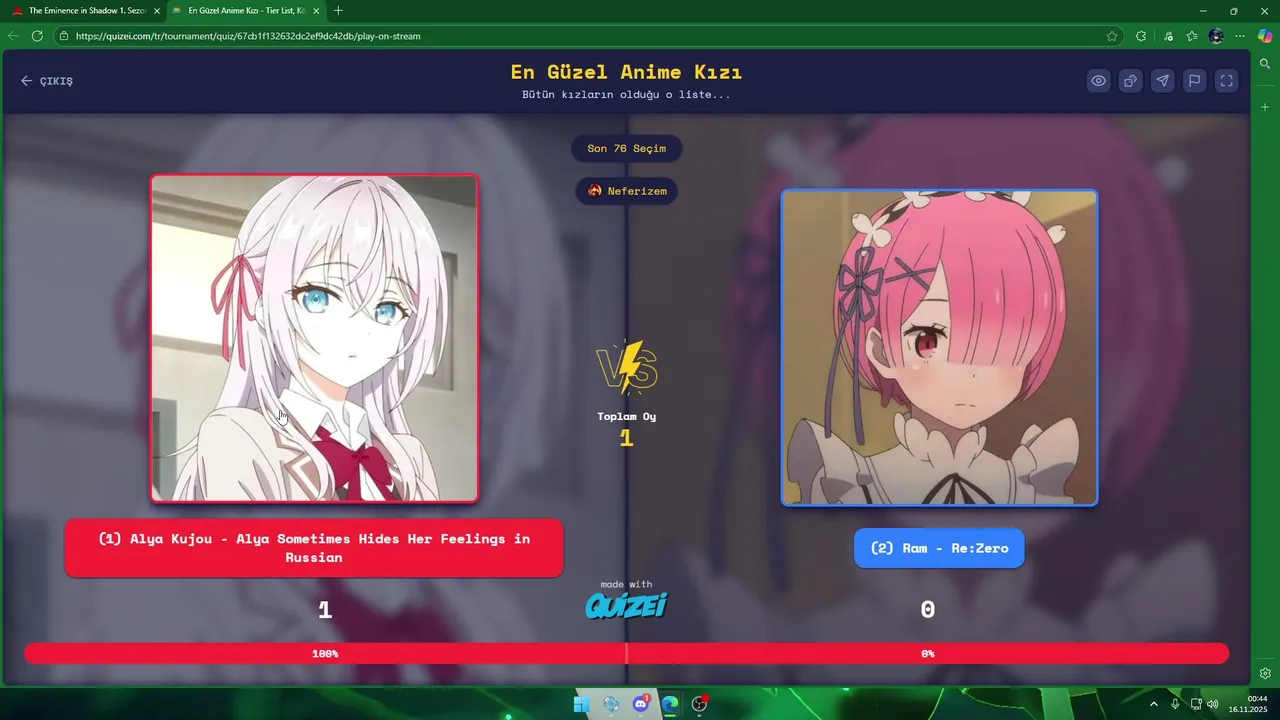Open the Copilot sidebar icon
1280x720 pixels.
click(x=1265, y=36)
